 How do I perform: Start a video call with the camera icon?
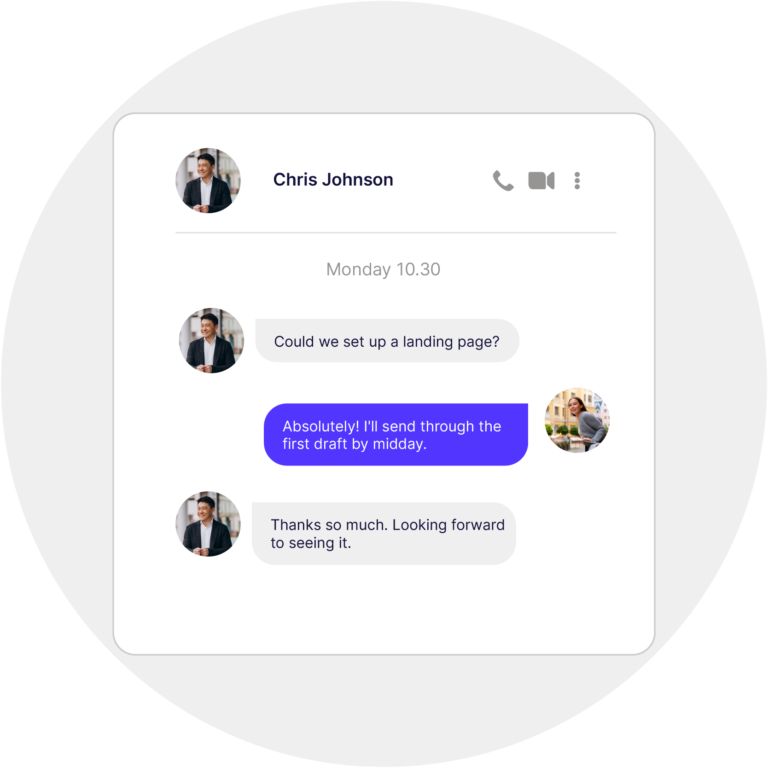[x=541, y=181]
